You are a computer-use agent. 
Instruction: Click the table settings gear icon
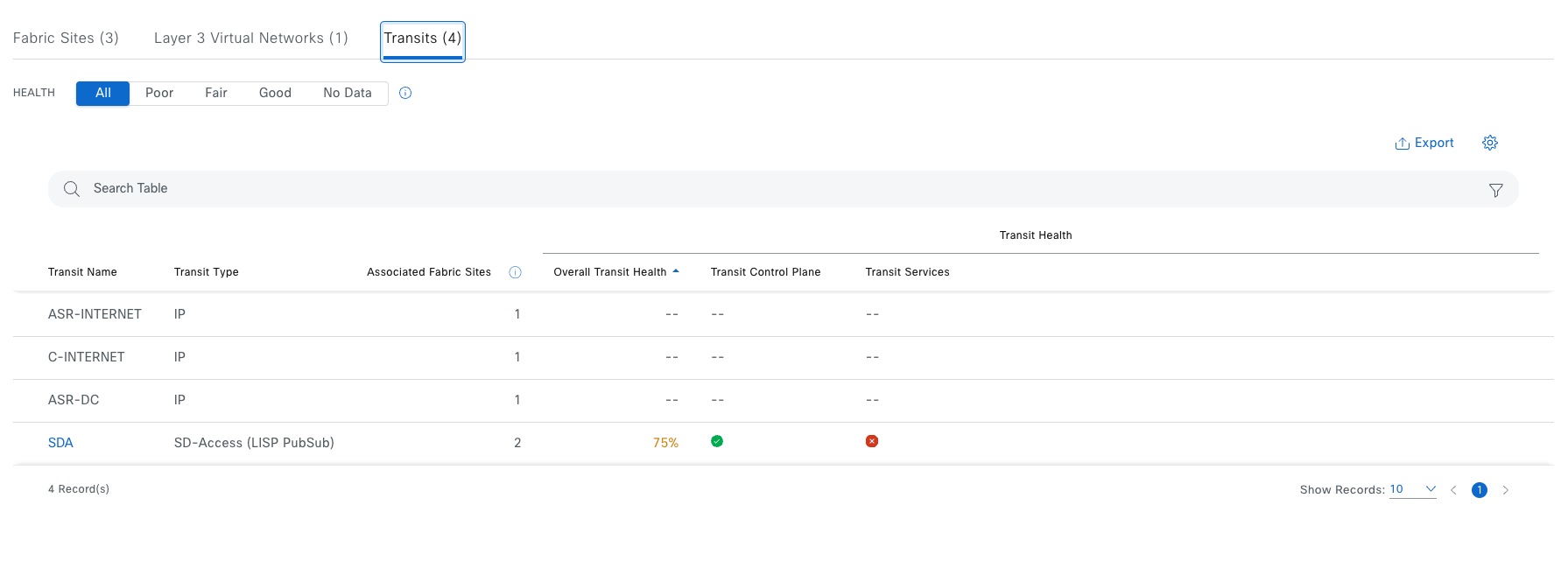(x=1490, y=143)
